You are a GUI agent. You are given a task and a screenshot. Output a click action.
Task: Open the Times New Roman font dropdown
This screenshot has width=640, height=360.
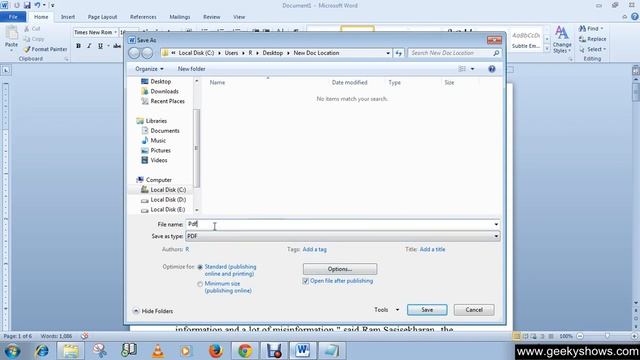[116, 32]
